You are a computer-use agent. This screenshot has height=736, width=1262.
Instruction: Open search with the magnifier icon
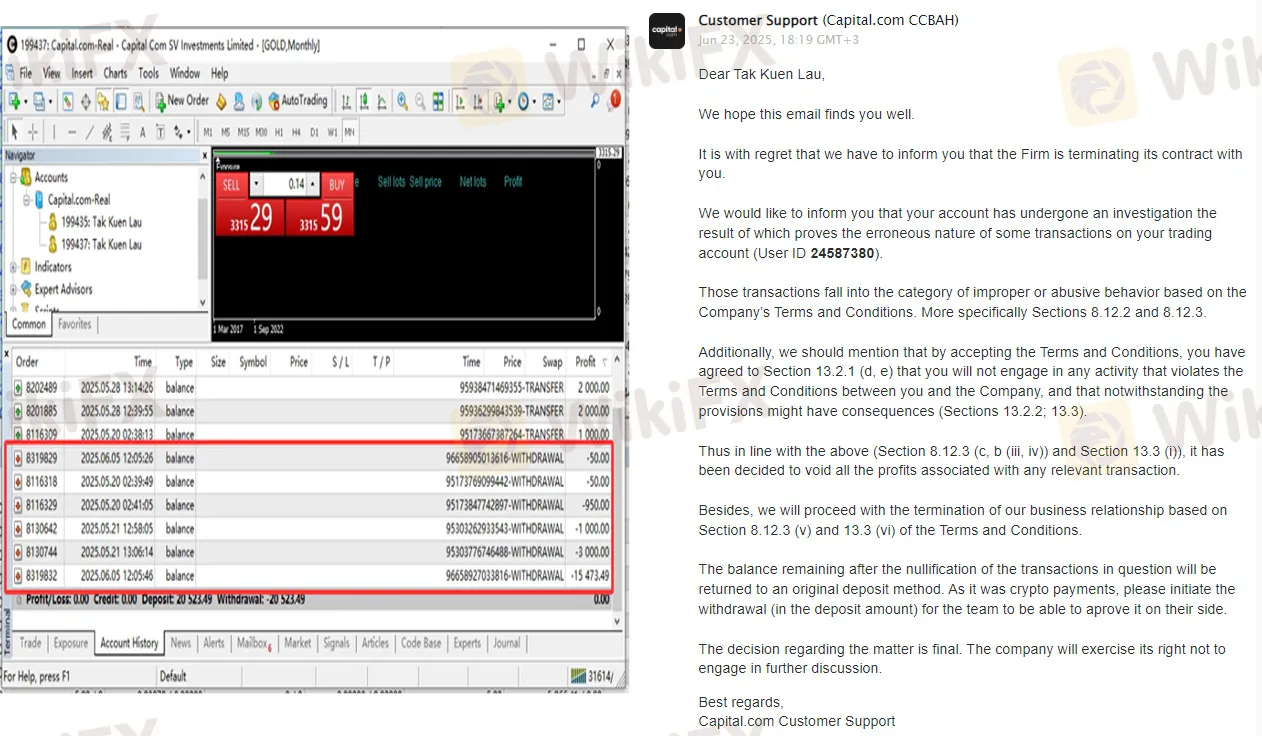[595, 101]
